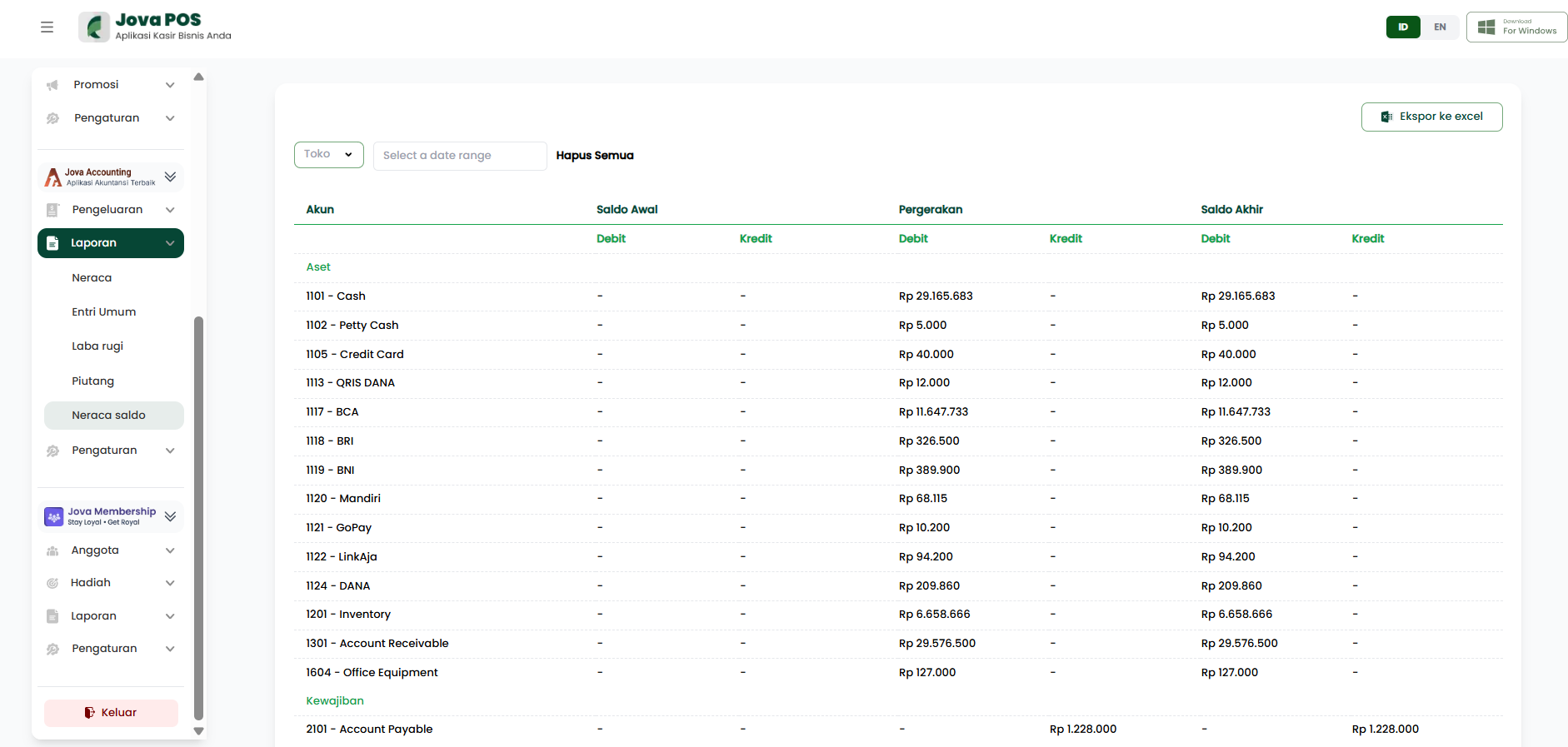Switch language to ID
1568x747 pixels.
pyautogui.click(x=1403, y=27)
